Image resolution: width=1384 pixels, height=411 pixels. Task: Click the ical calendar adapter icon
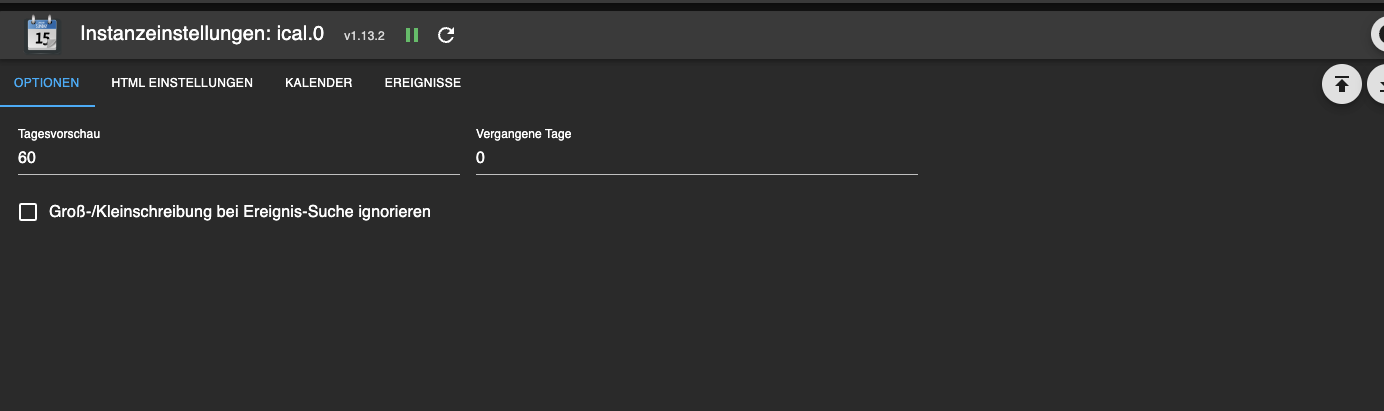point(41,34)
